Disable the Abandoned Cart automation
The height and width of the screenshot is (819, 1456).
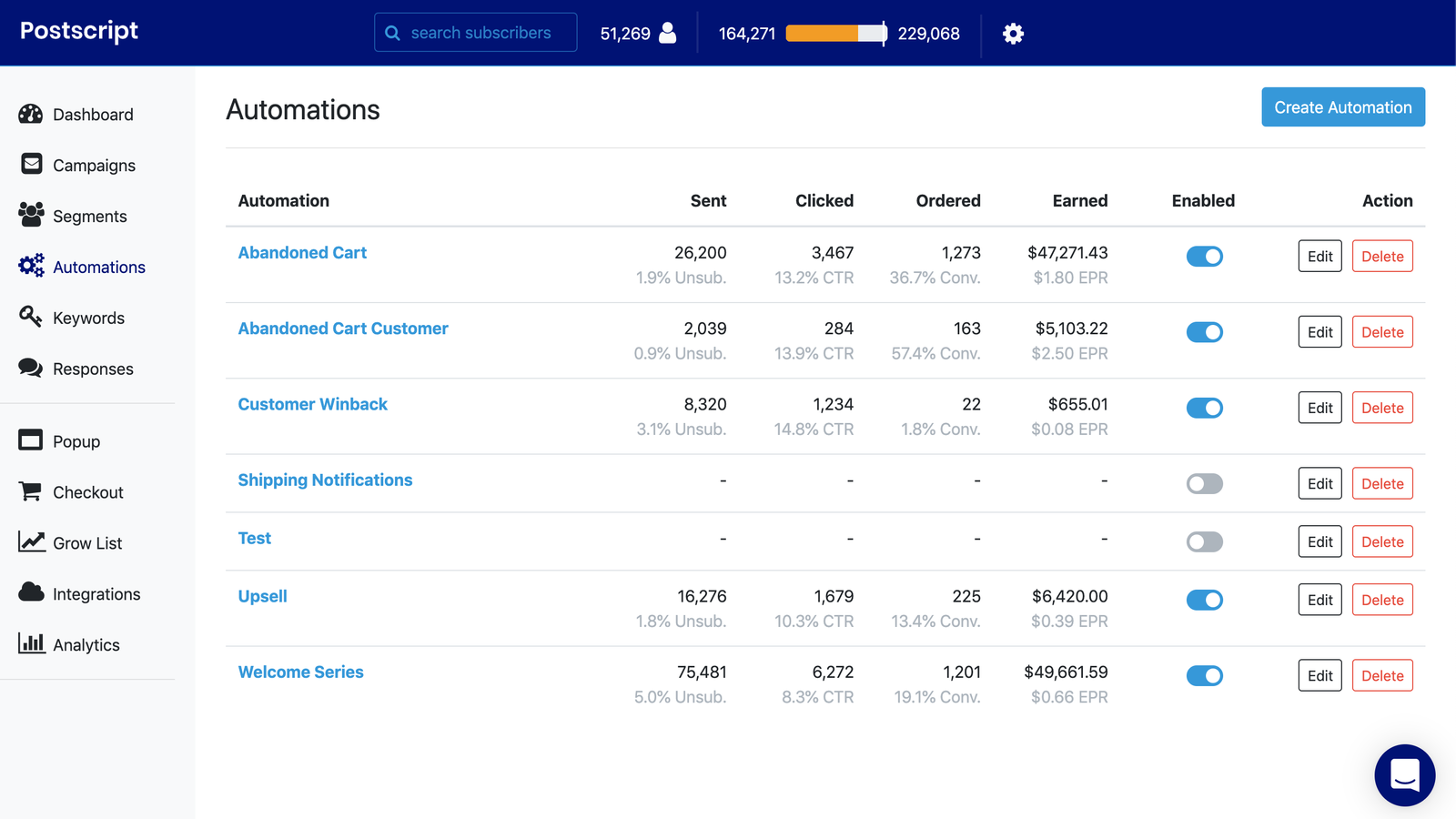pos(1204,256)
